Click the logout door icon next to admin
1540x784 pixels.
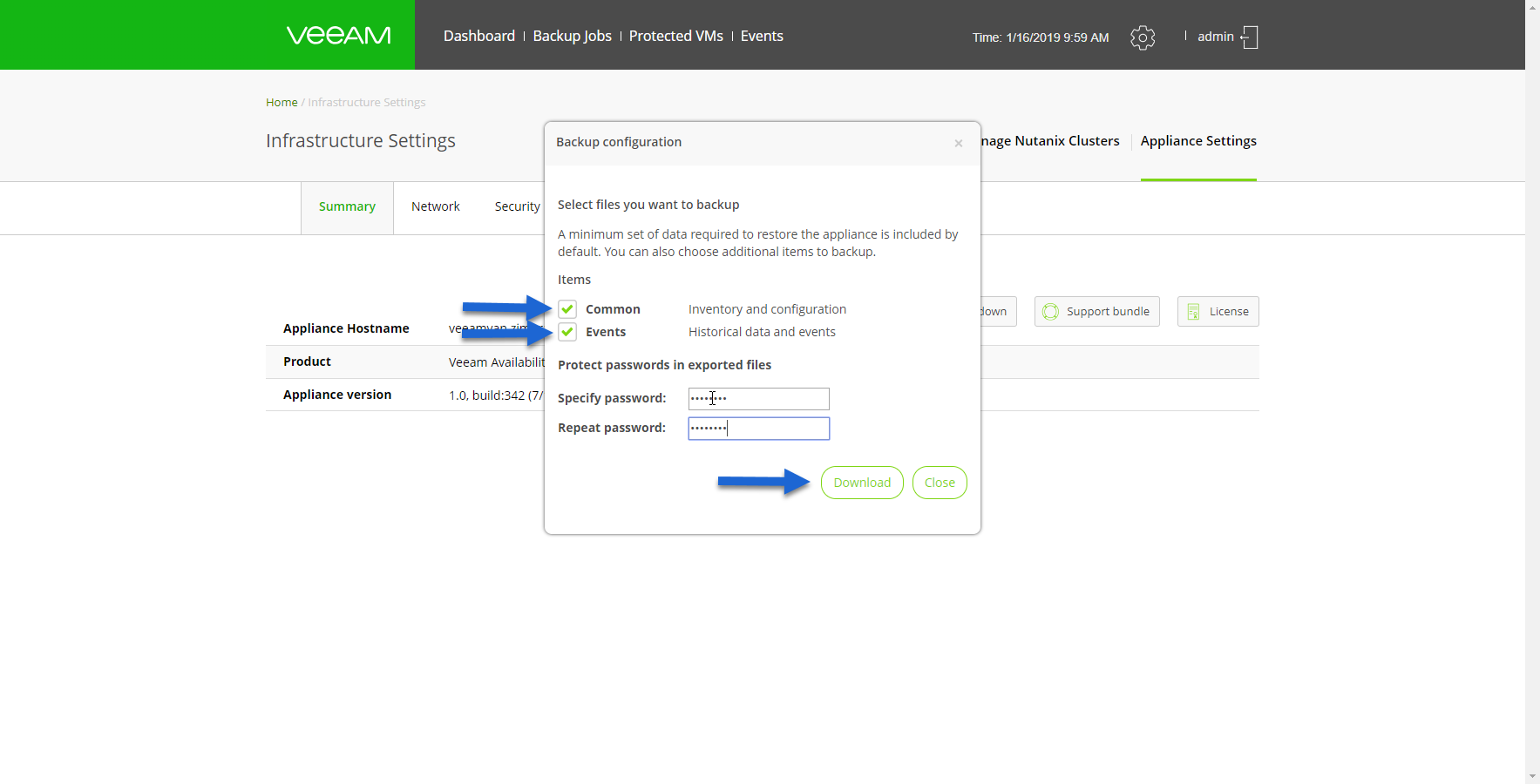[x=1249, y=37]
